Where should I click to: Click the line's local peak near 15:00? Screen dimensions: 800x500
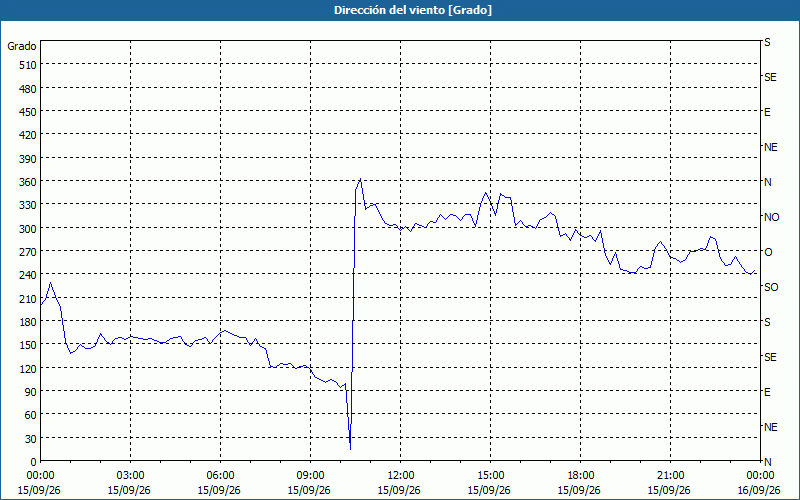click(x=485, y=193)
